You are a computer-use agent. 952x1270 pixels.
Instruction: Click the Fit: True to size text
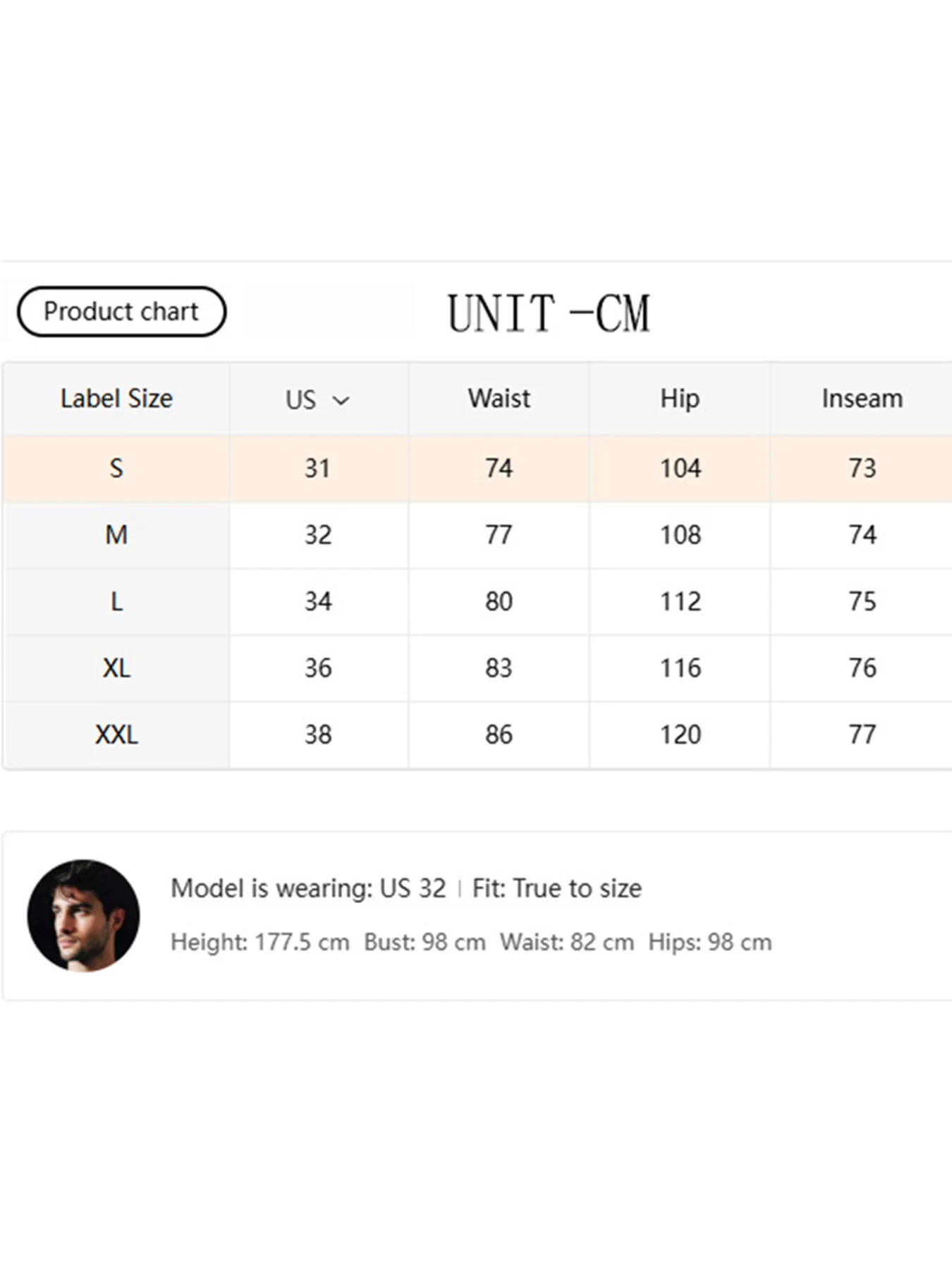(x=557, y=888)
